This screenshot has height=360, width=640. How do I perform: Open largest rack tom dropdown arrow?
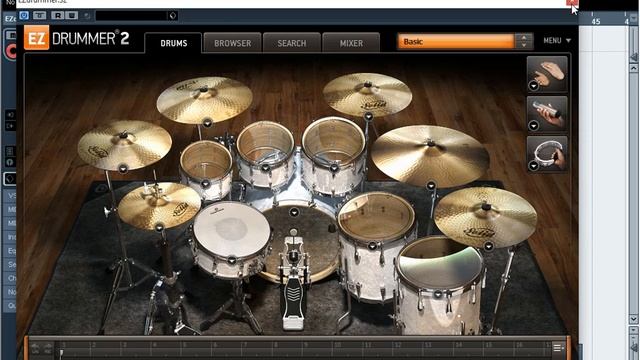(334, 168)
